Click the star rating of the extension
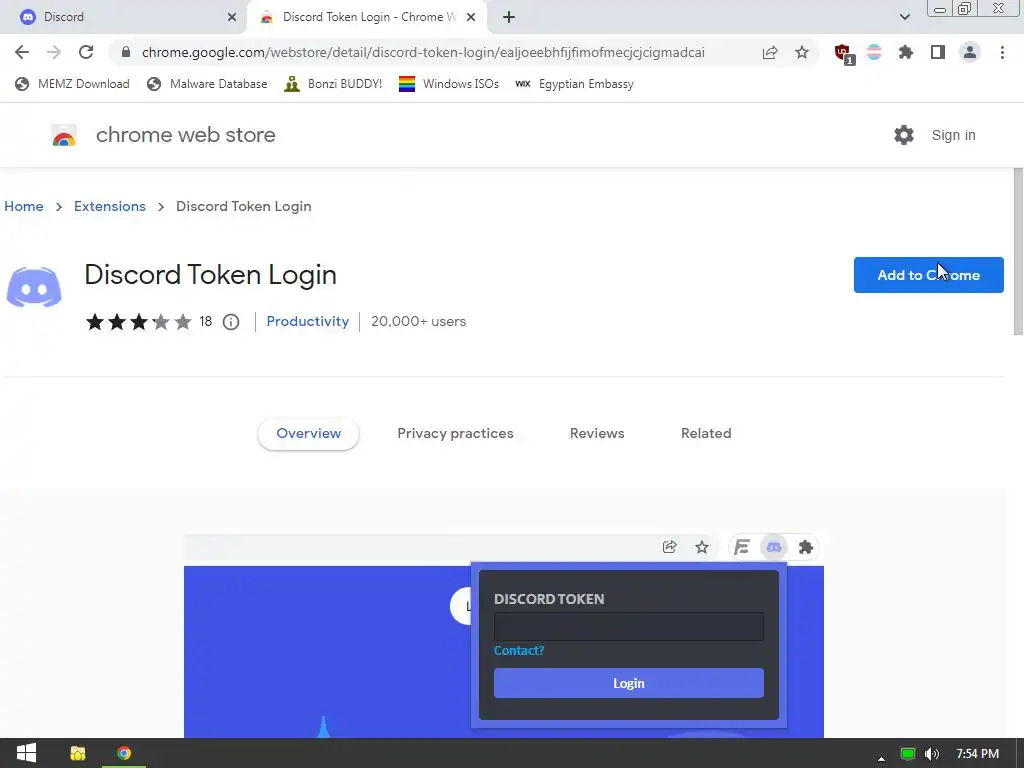This screenshot has width=1024, height=768. 138,322
